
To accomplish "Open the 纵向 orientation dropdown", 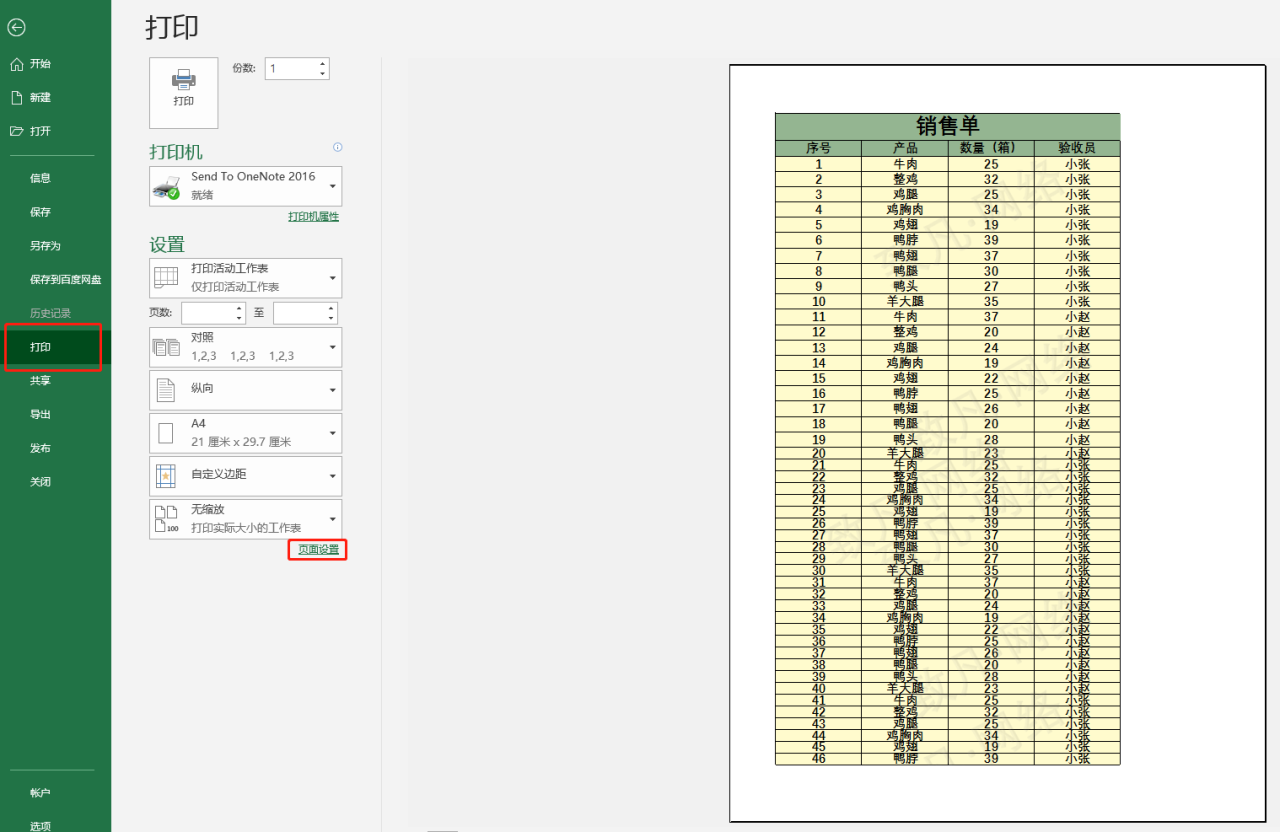I will [x=332, y=390].
